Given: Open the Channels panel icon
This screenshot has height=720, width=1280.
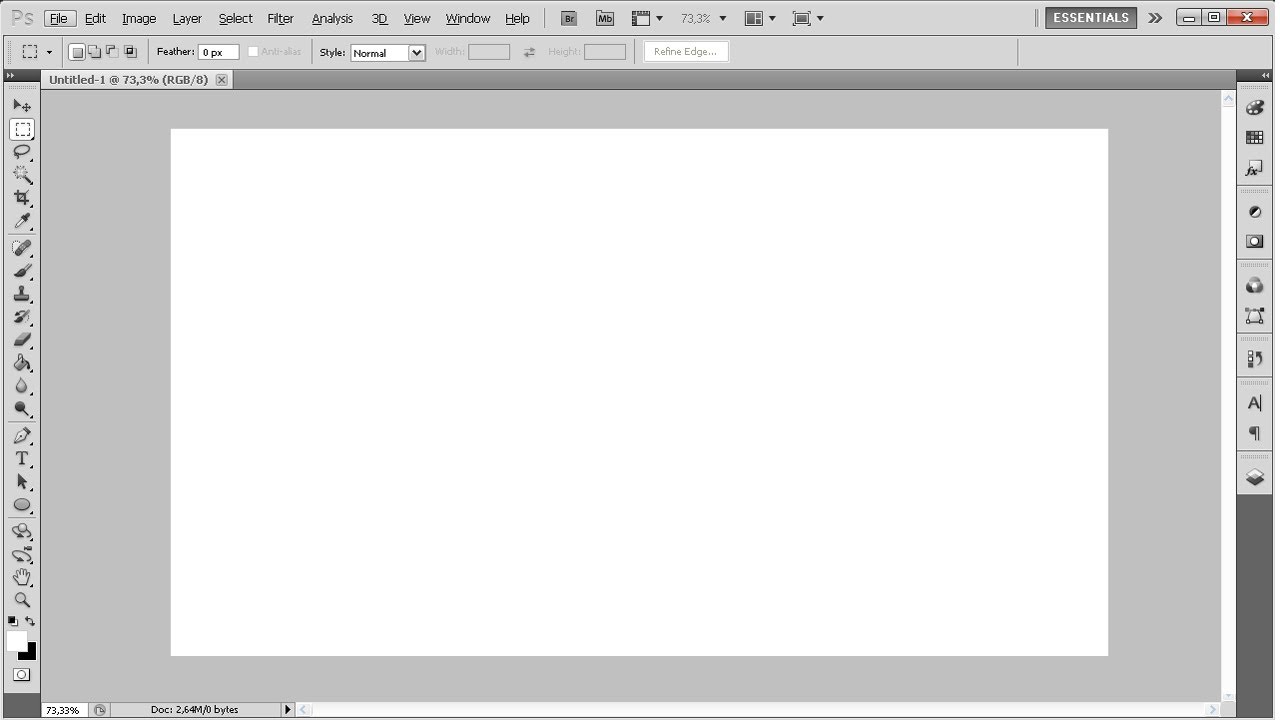Looking at the screenshot, I should pos(1255,286).
